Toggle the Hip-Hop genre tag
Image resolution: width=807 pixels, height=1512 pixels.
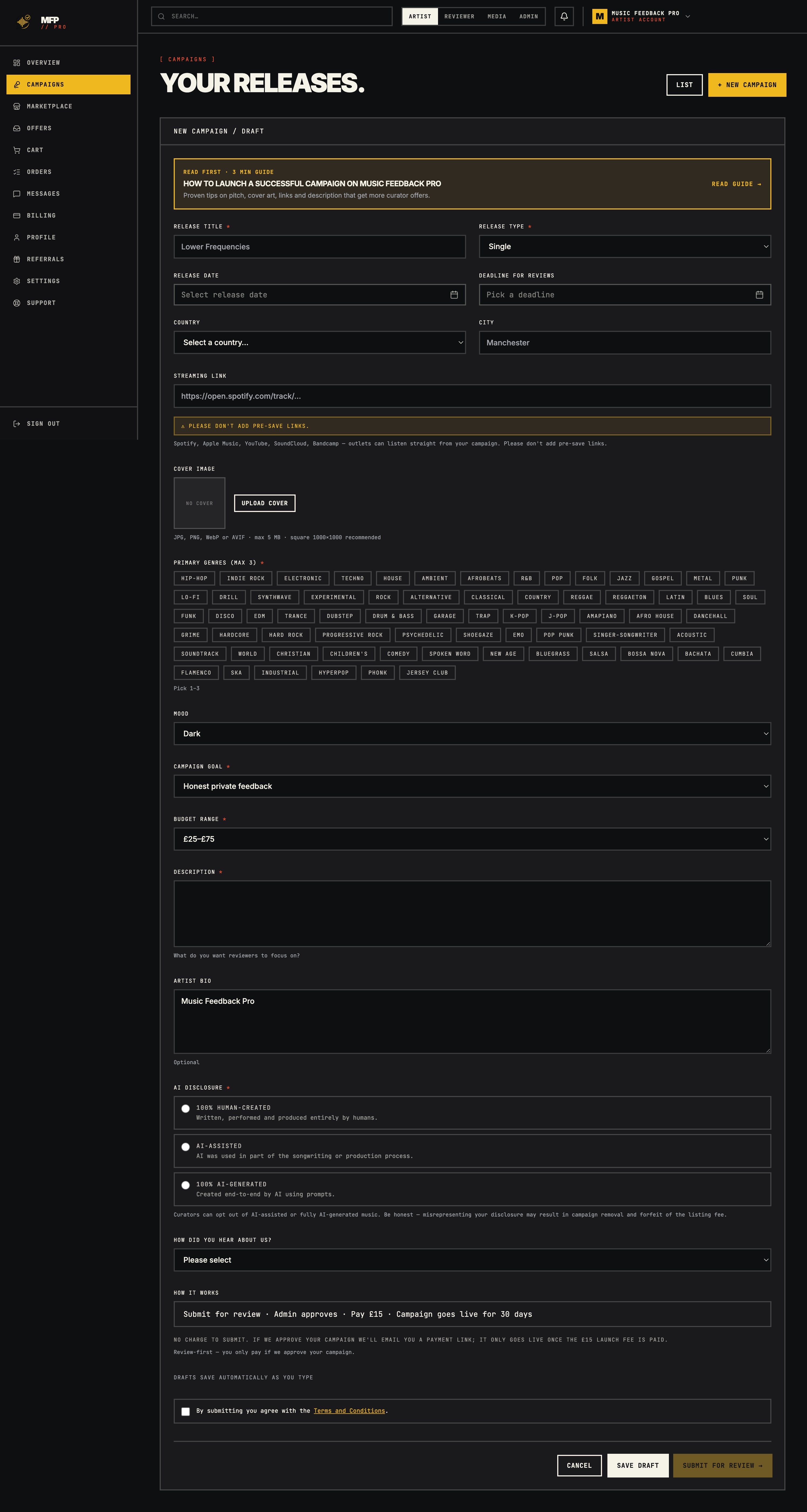(194, 578)
